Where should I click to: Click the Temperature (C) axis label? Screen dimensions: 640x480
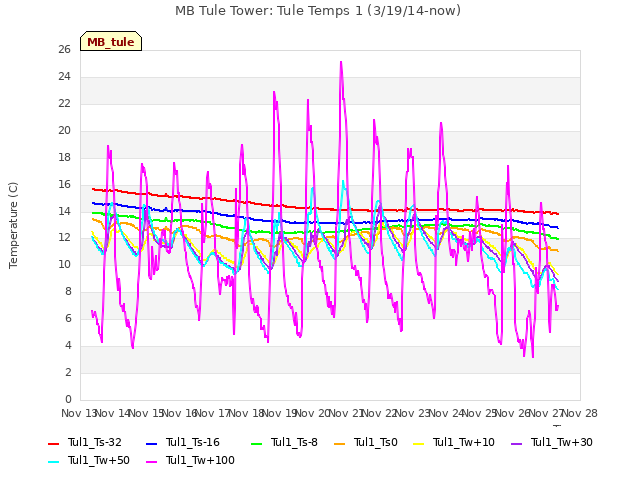coord(13,225)
